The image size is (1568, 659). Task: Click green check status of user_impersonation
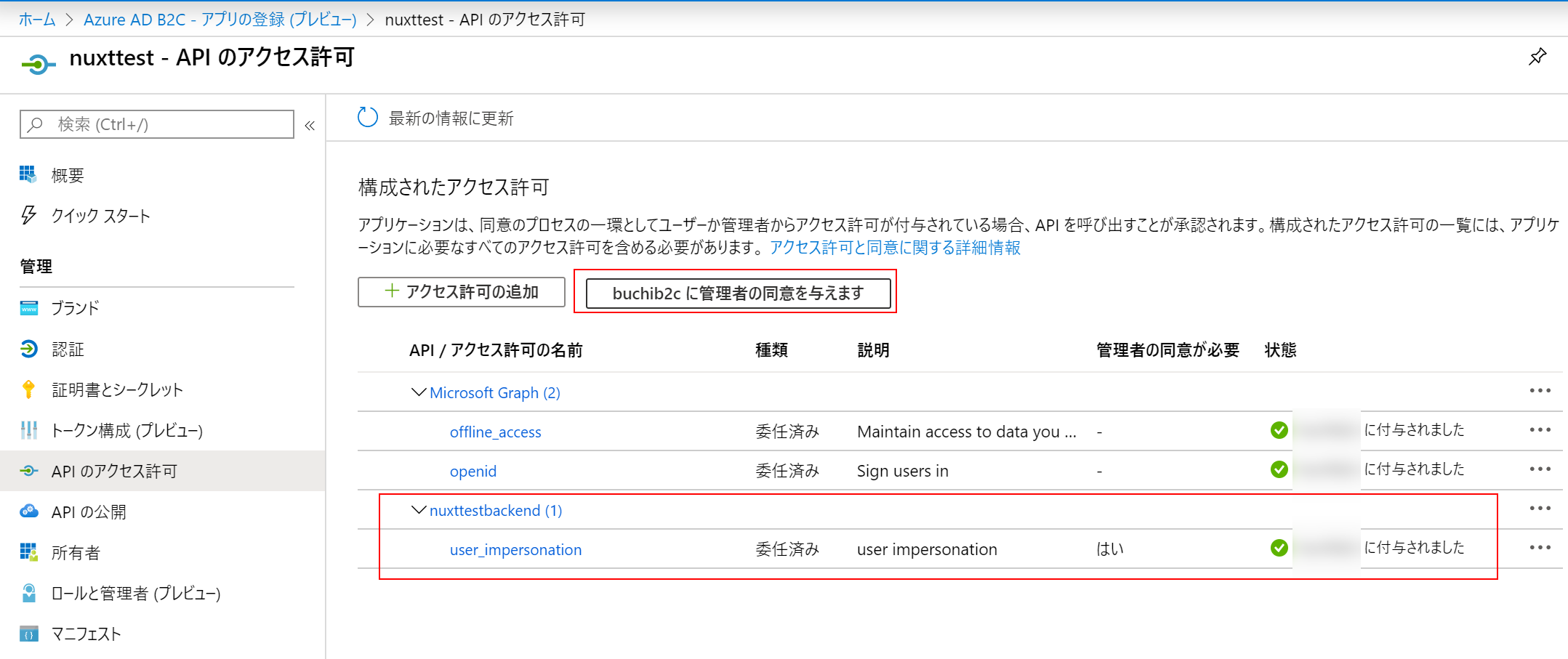coord(1279,548)
